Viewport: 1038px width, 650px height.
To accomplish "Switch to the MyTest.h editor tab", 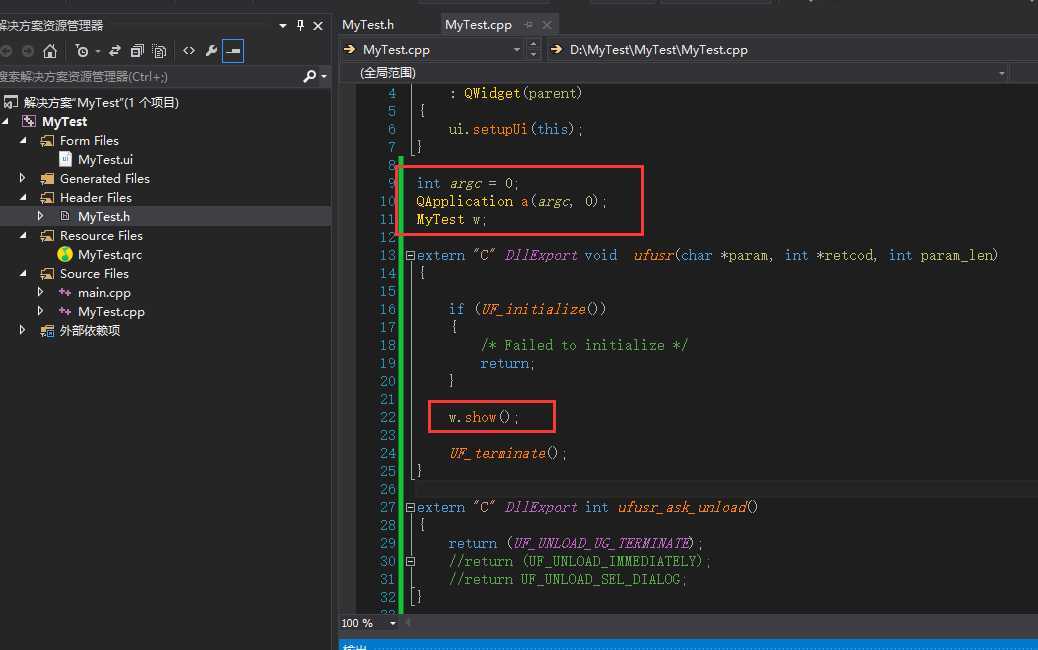I will click(x=368, y=24).
